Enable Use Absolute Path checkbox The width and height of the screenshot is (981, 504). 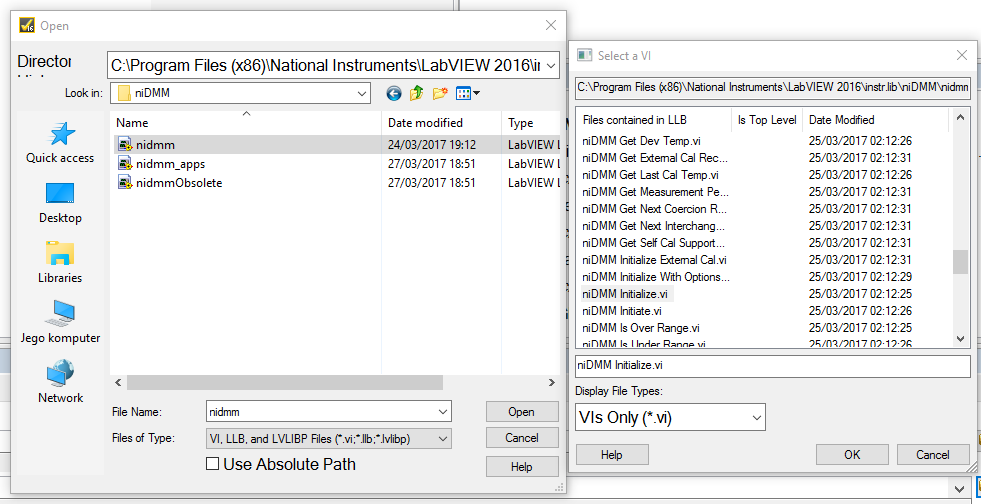click(213, 464)
